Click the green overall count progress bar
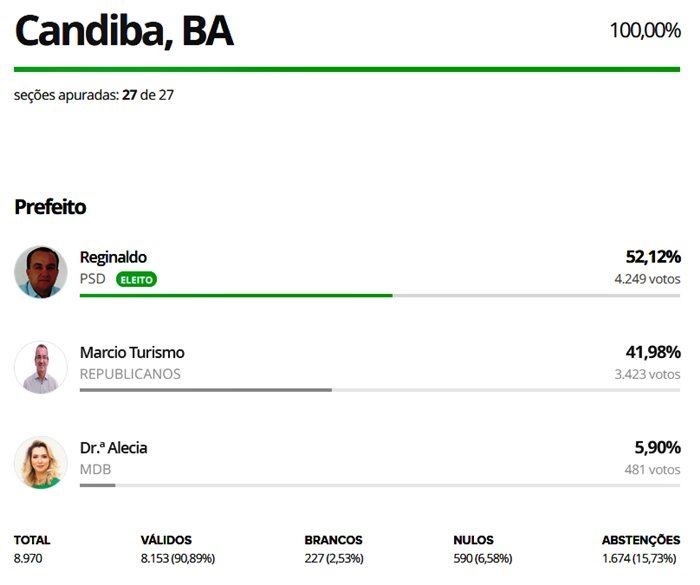 coord(347,69)
